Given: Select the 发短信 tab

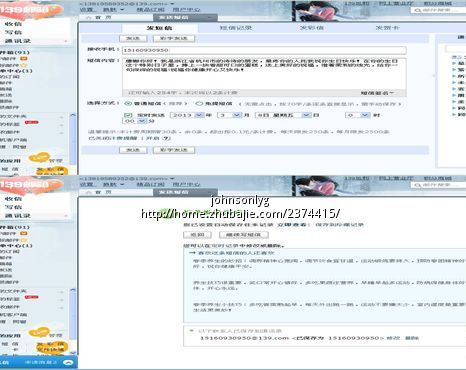Looking at the screenshot, I should [x=159, y=28].
